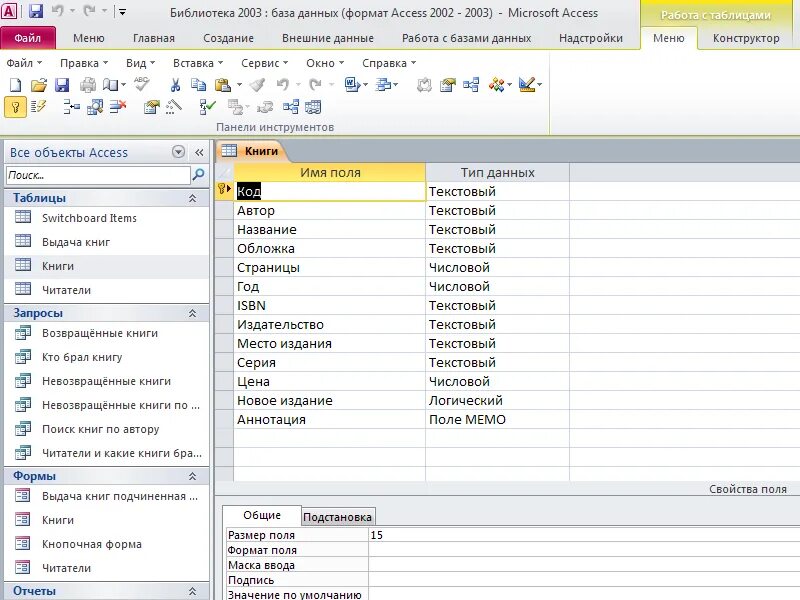Switch to the Конструктор ribbon tab

point(746,38)
